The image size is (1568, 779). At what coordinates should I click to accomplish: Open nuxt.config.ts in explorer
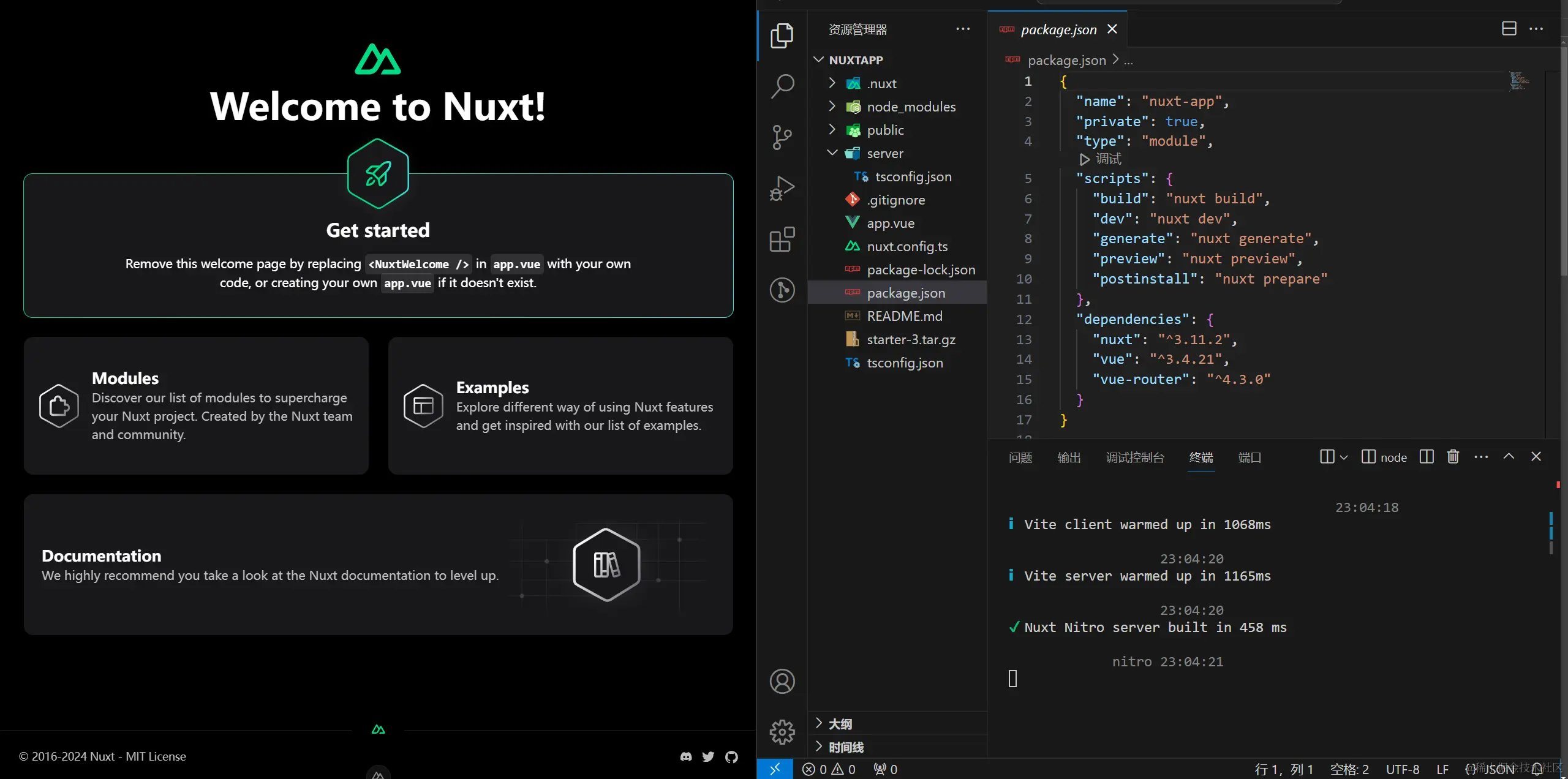pos(898,246)
